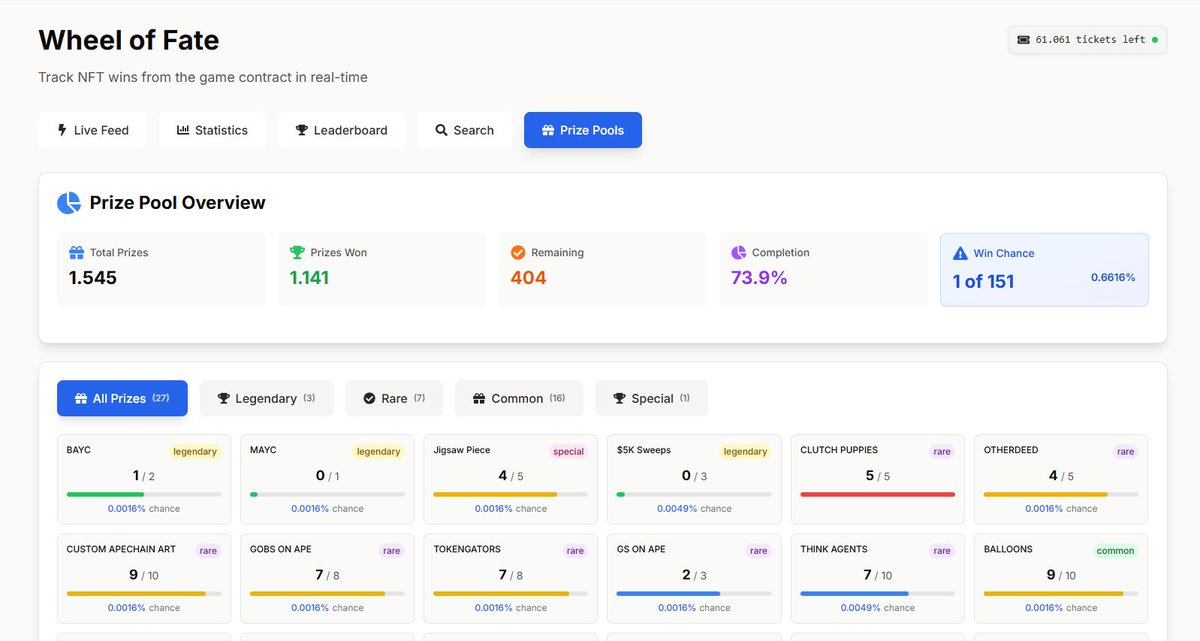Viewport: 1200px width, 641px height.
Task: Click the green status dot after tickets left
Action: click(1155, 40)
